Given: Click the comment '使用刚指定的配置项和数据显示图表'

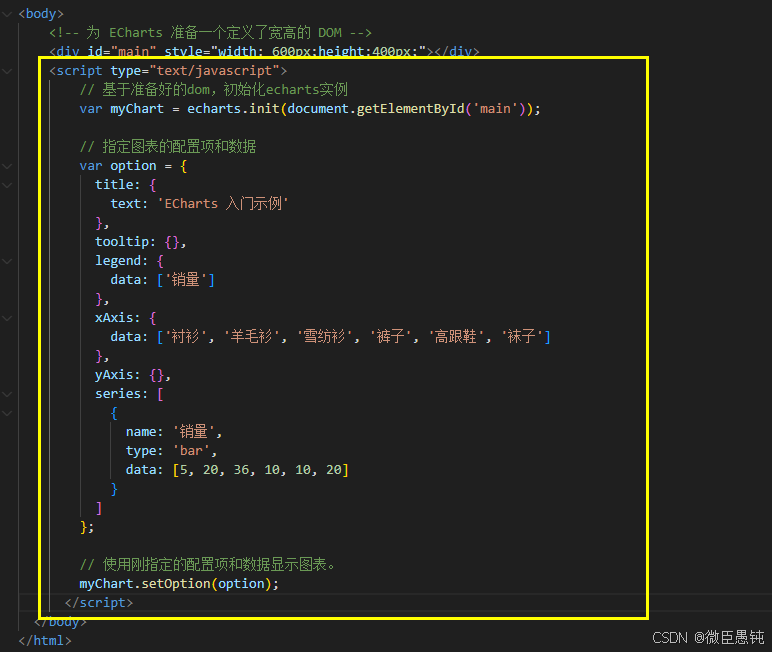Looking at the screenshot, I should (215, 565).
